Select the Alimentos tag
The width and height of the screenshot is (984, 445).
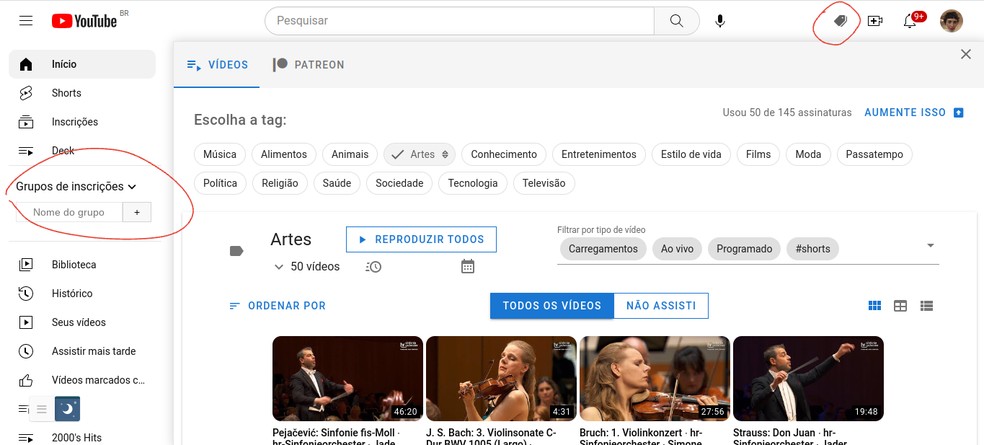(284, 154)
